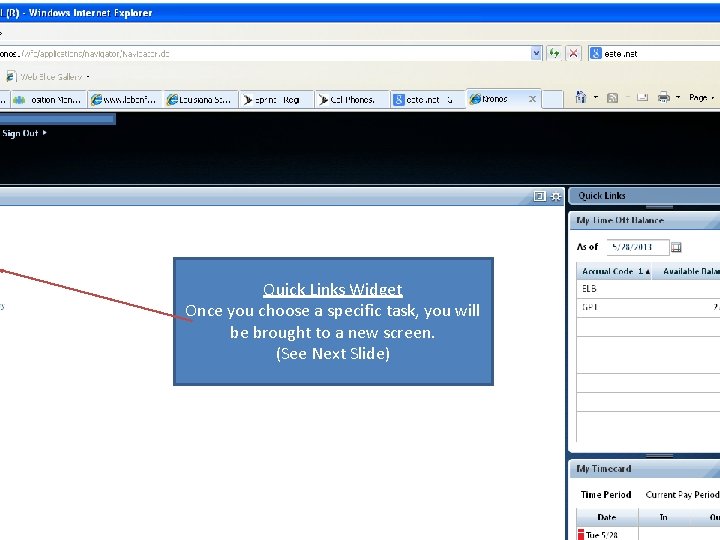Switch to the este.net browser tab
The width and height of the screenshot is (720, 540).
[428, 100]
